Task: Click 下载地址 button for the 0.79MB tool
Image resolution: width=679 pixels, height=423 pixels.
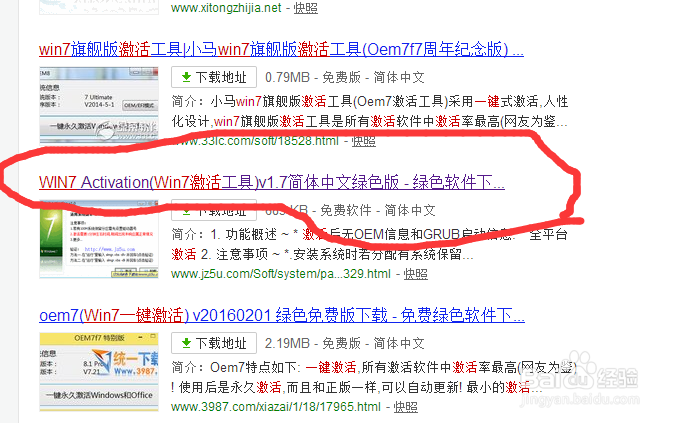Action: [214, 77]
